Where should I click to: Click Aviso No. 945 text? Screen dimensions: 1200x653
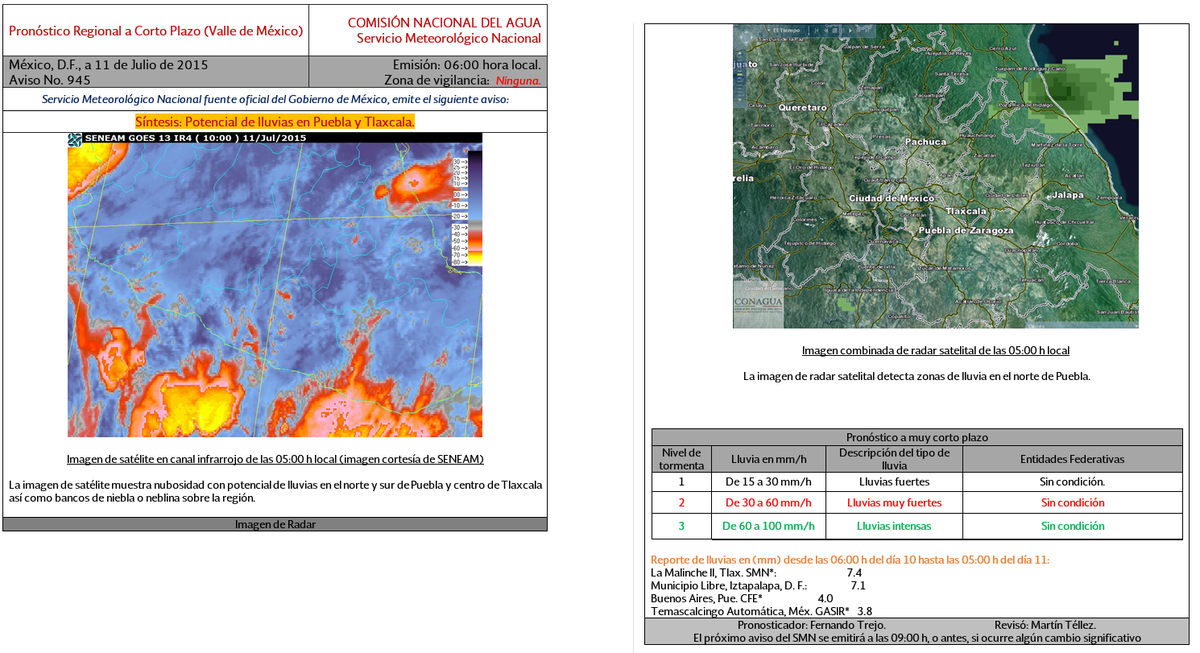50,79
